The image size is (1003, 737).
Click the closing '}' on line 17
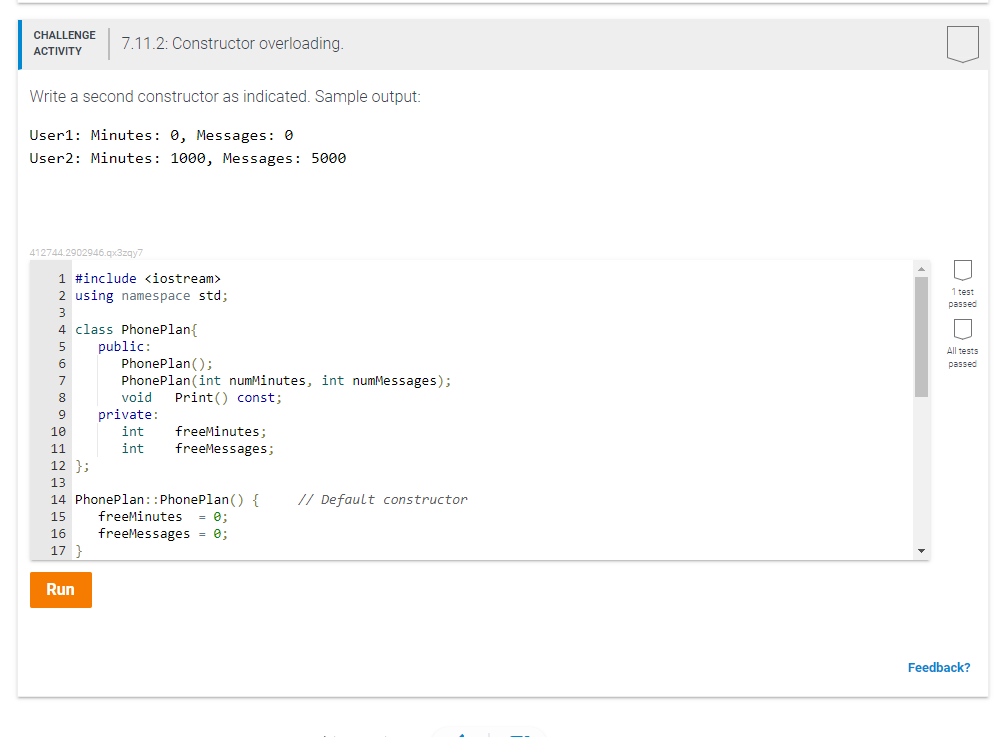click(79, 551)
